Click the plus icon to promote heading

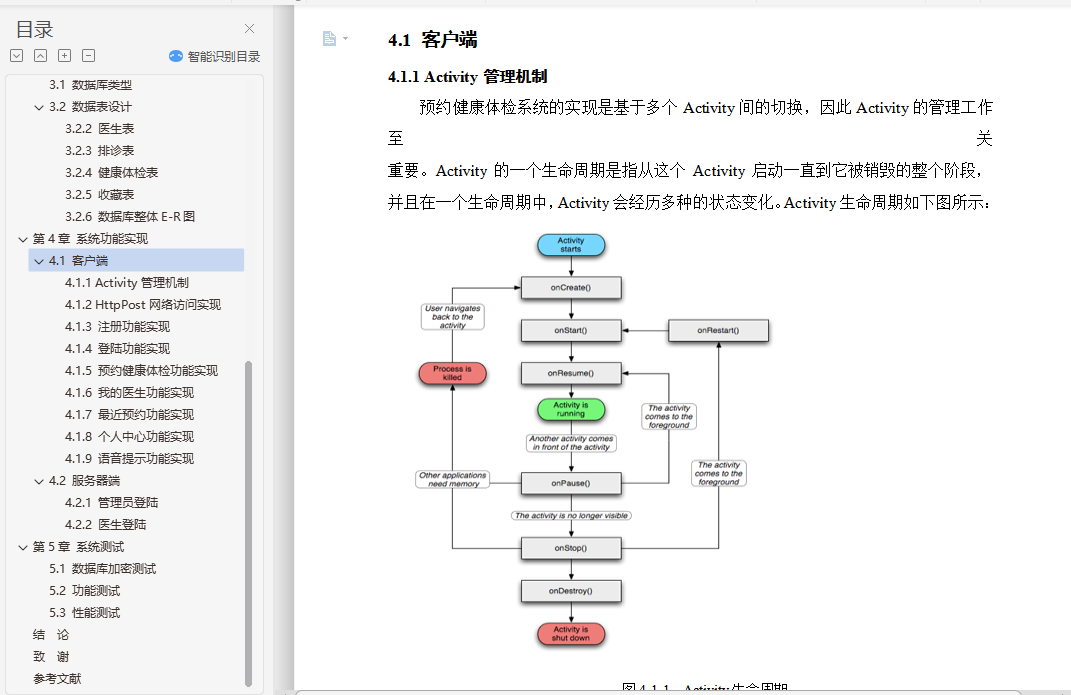65,56
